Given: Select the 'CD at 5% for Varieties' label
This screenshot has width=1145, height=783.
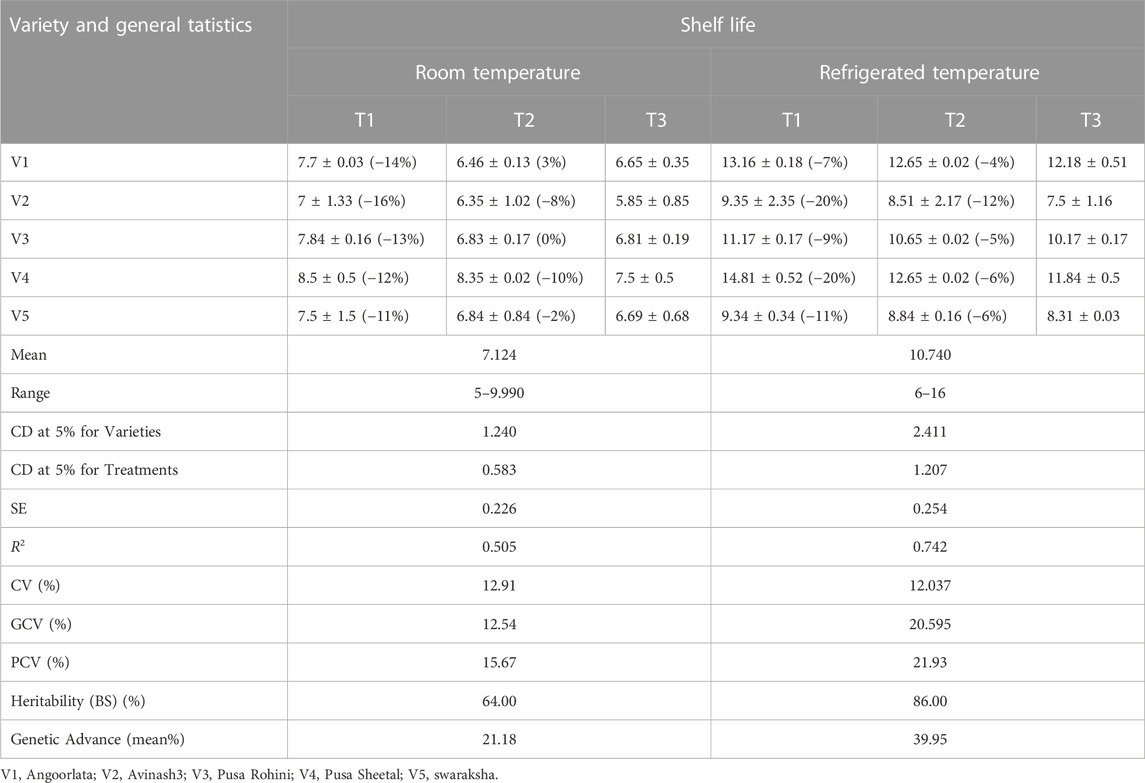Looking at the screenshot, I should 79,431.
